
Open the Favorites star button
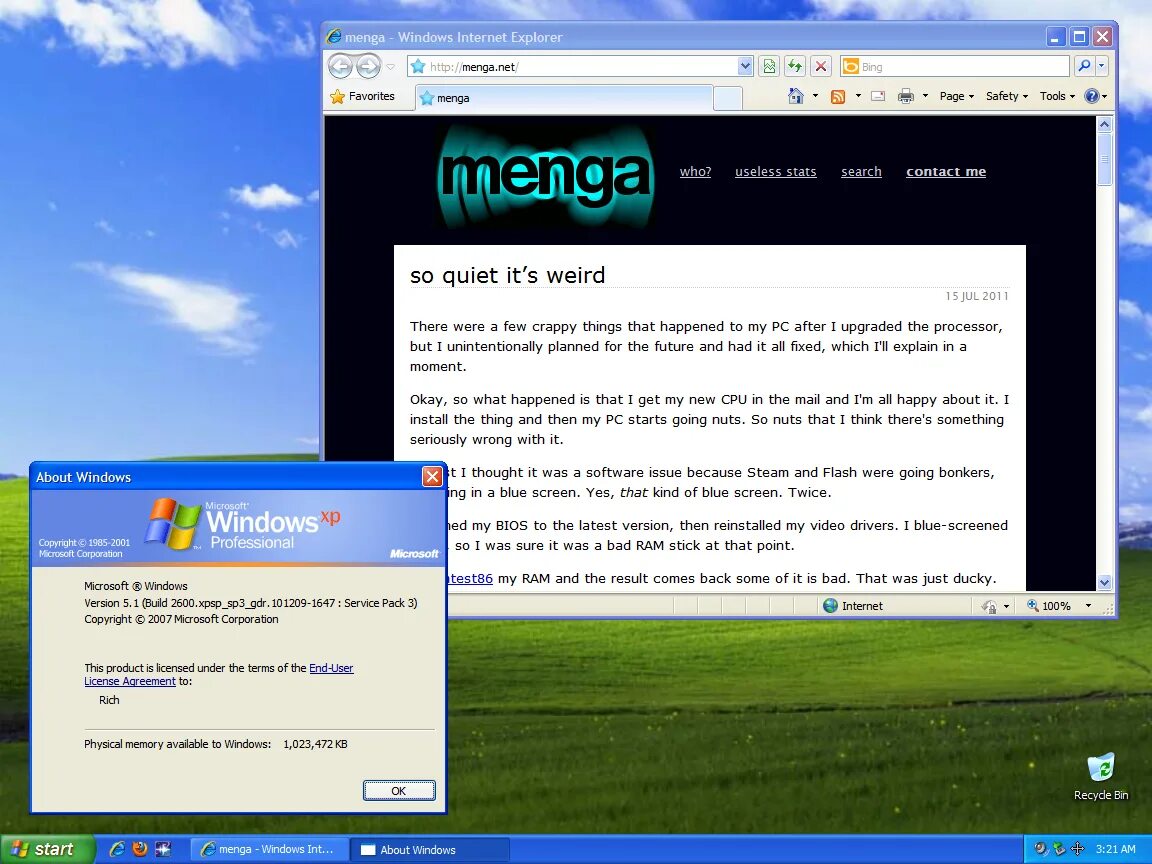click(363, 96)
